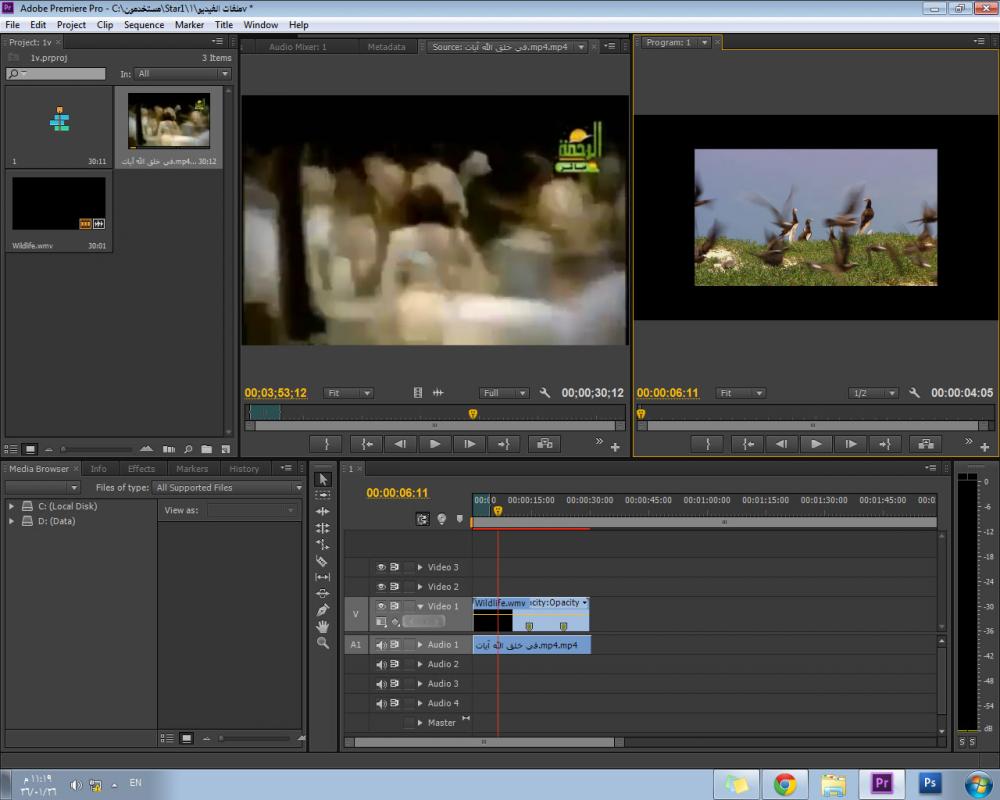The width and height of the screenshot is (1000, 800).
Task: Mute Audio 3 track speaker toggle
Action: coord(381,684)
